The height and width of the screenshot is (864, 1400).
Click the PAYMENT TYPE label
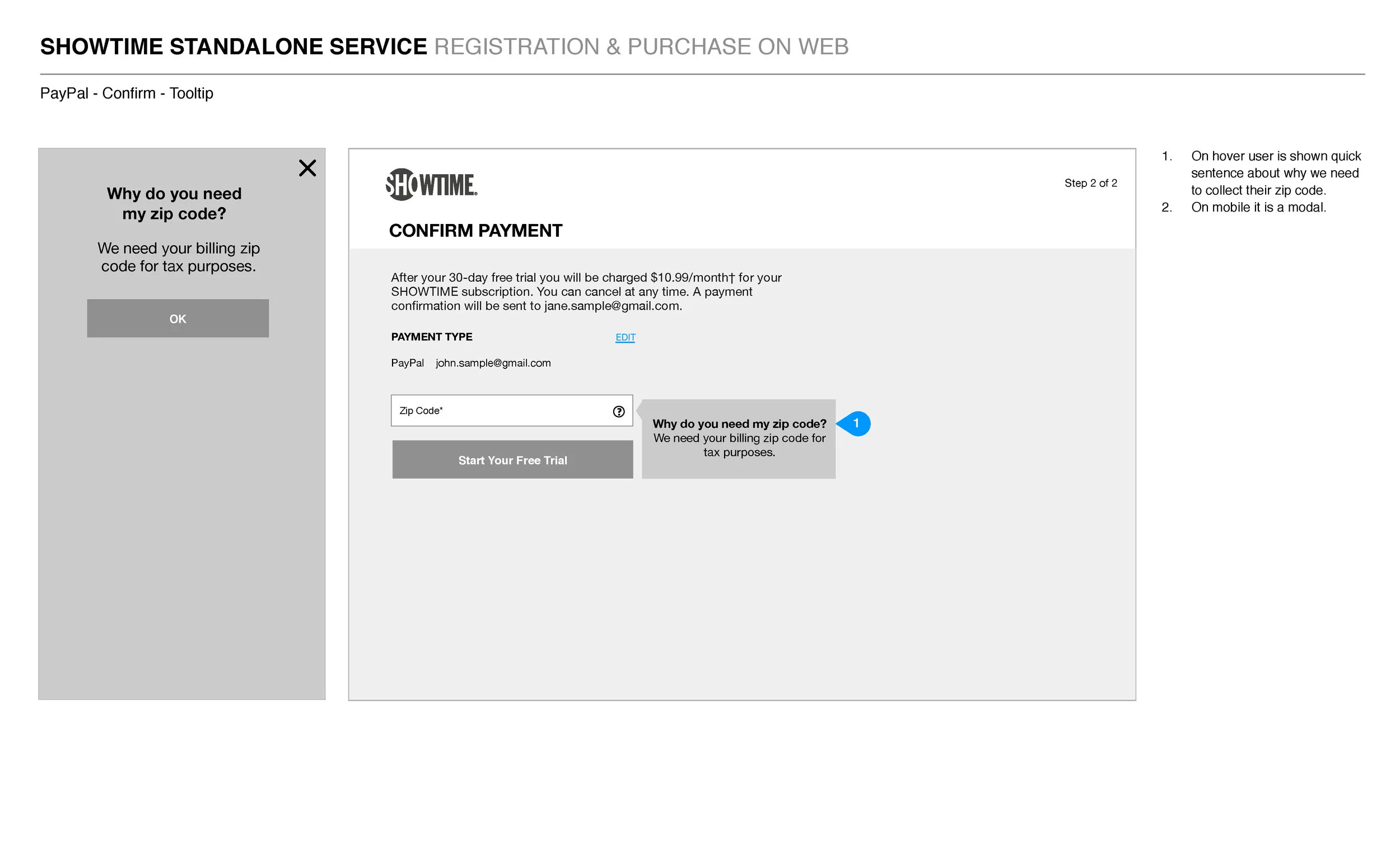(x=431, y=337)
